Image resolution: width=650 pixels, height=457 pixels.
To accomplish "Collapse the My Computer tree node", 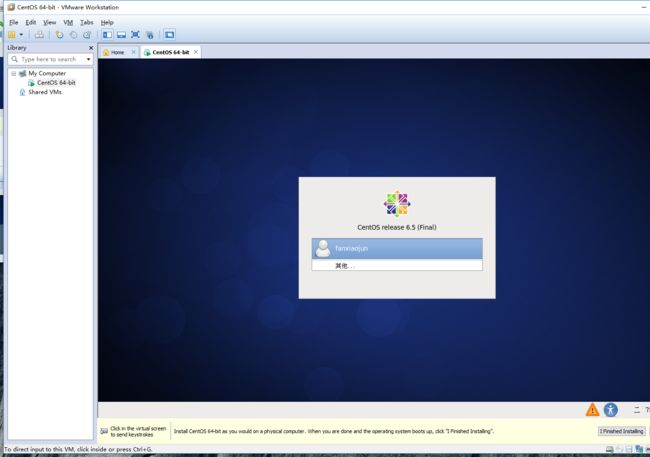I will (x=14, y=73).
